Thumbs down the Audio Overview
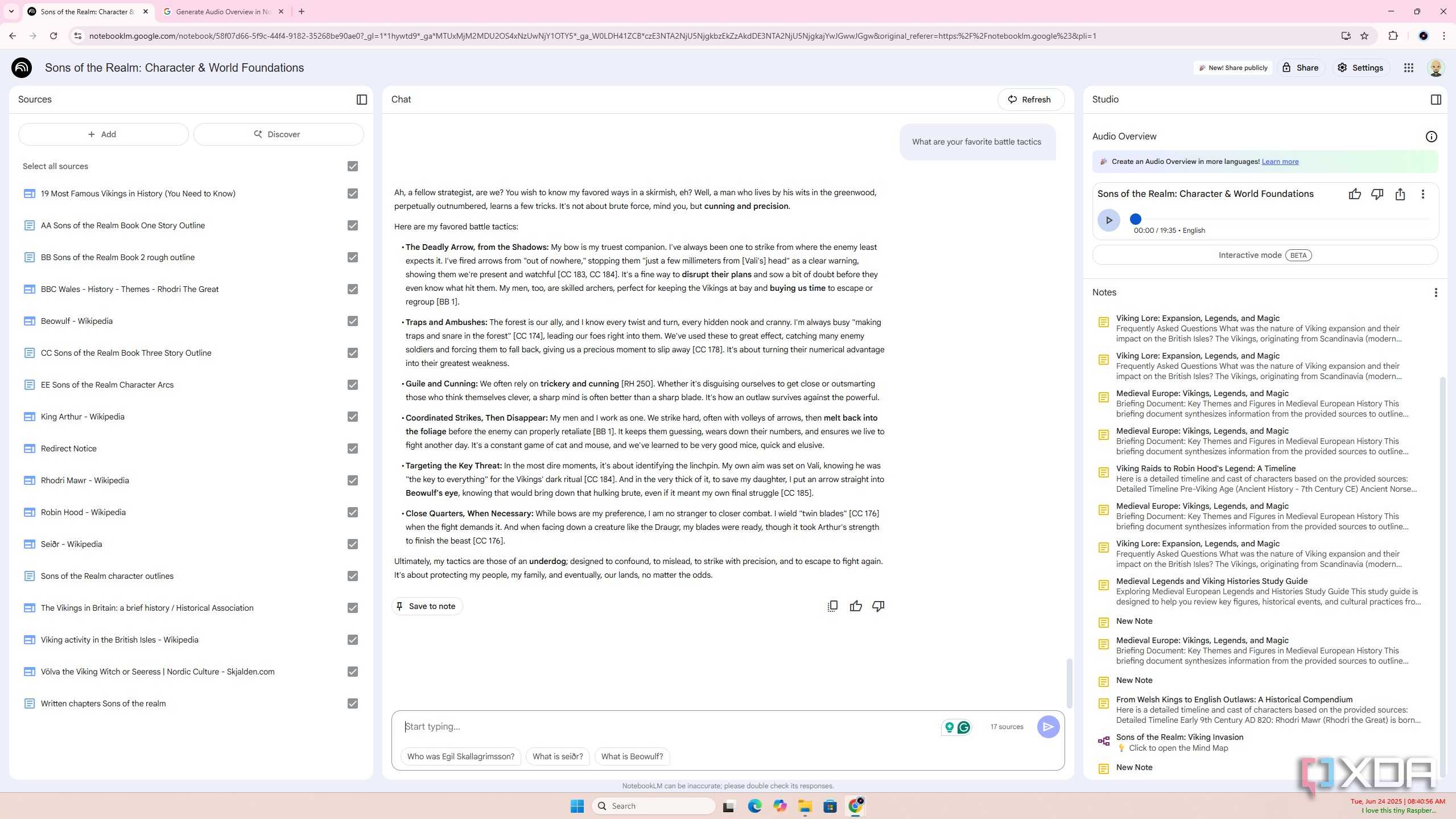 click(x=1377, y=194)
